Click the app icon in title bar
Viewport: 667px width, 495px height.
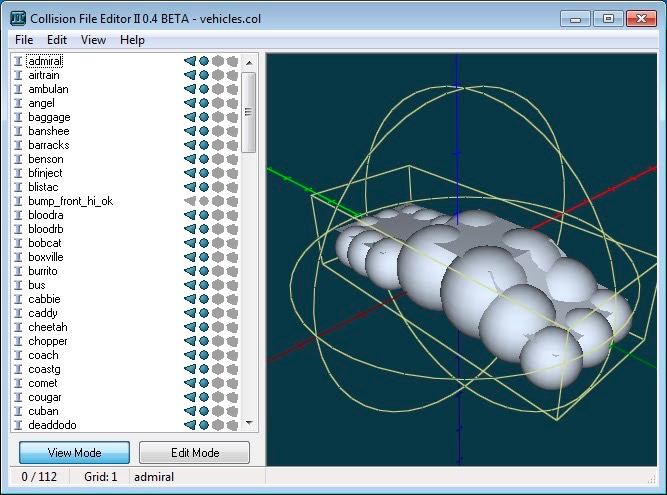18,18
